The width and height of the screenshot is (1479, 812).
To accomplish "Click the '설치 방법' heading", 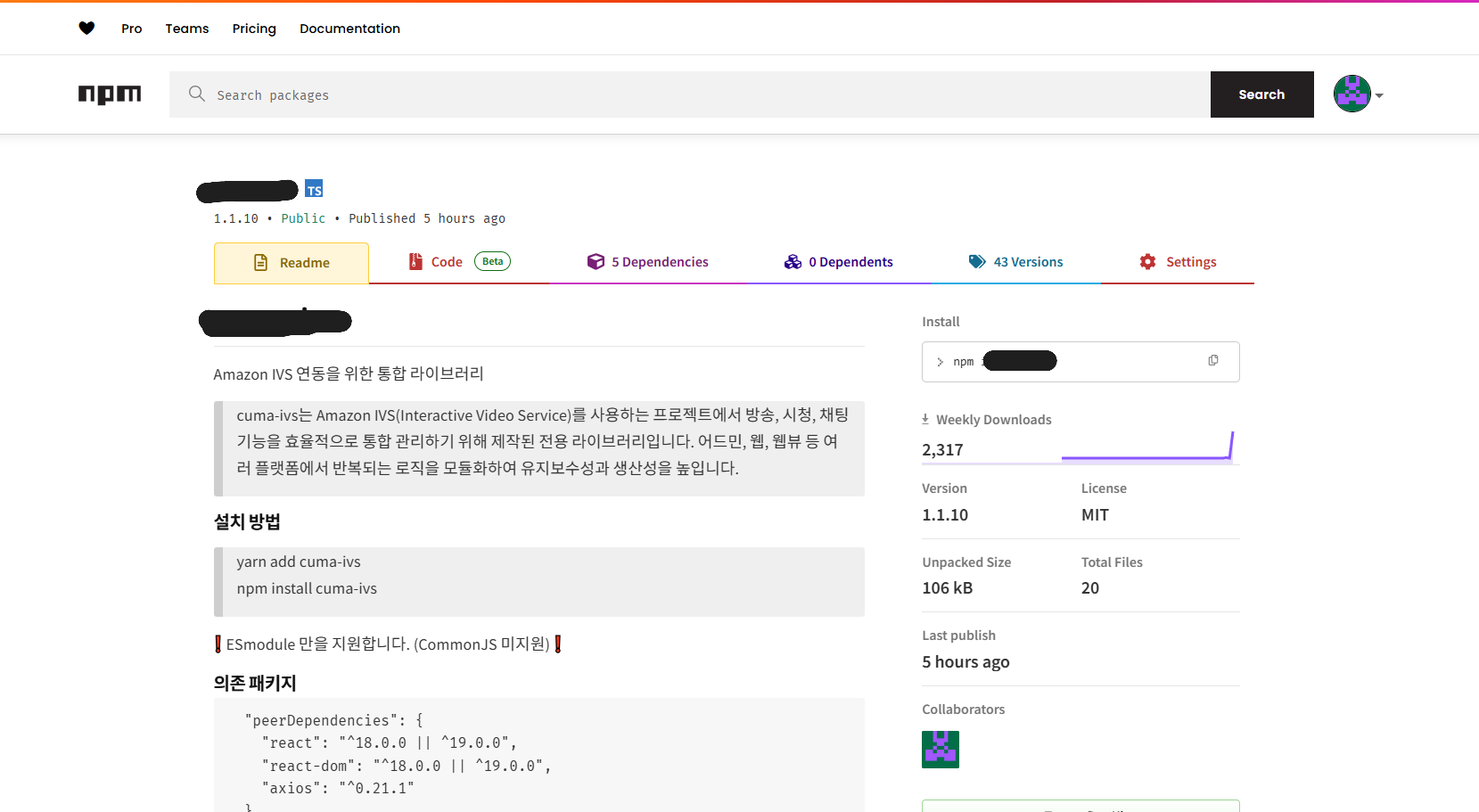I will tap(247, 521).
